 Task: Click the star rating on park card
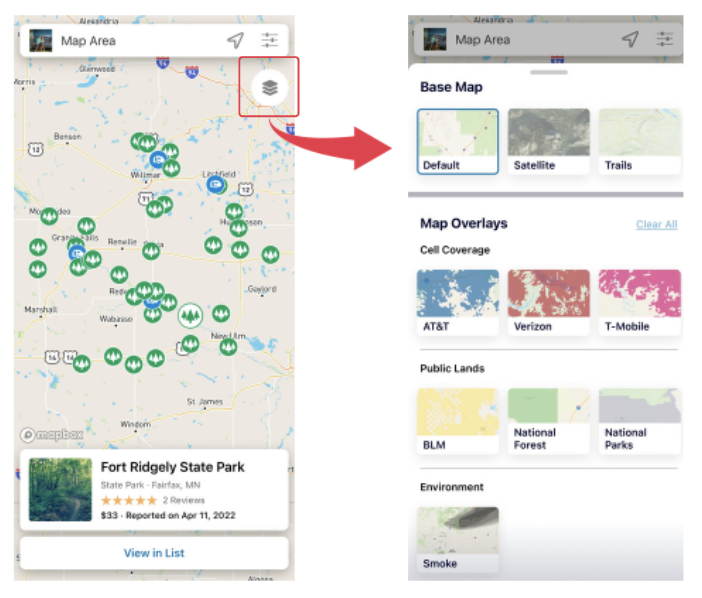129,500
